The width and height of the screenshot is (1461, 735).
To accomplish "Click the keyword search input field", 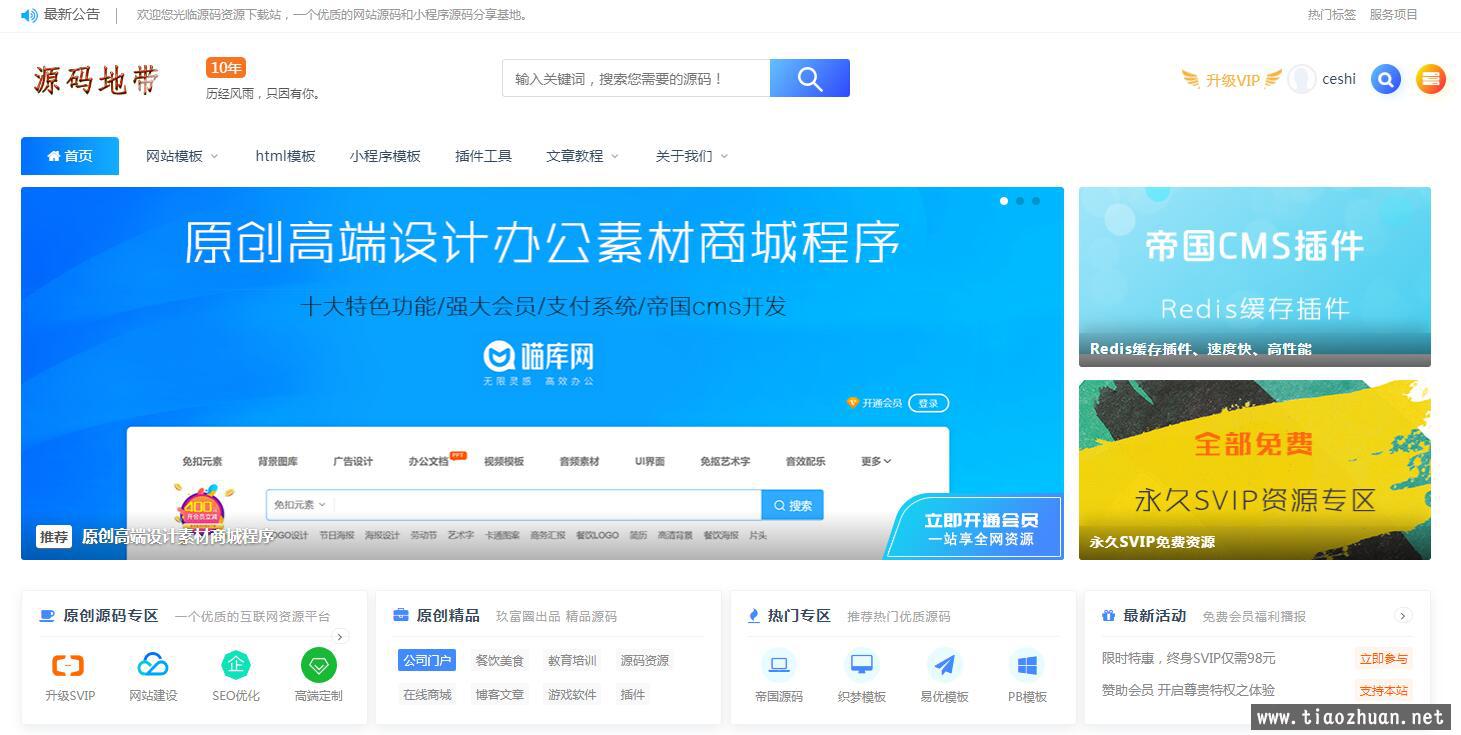I will coord(636,78).
